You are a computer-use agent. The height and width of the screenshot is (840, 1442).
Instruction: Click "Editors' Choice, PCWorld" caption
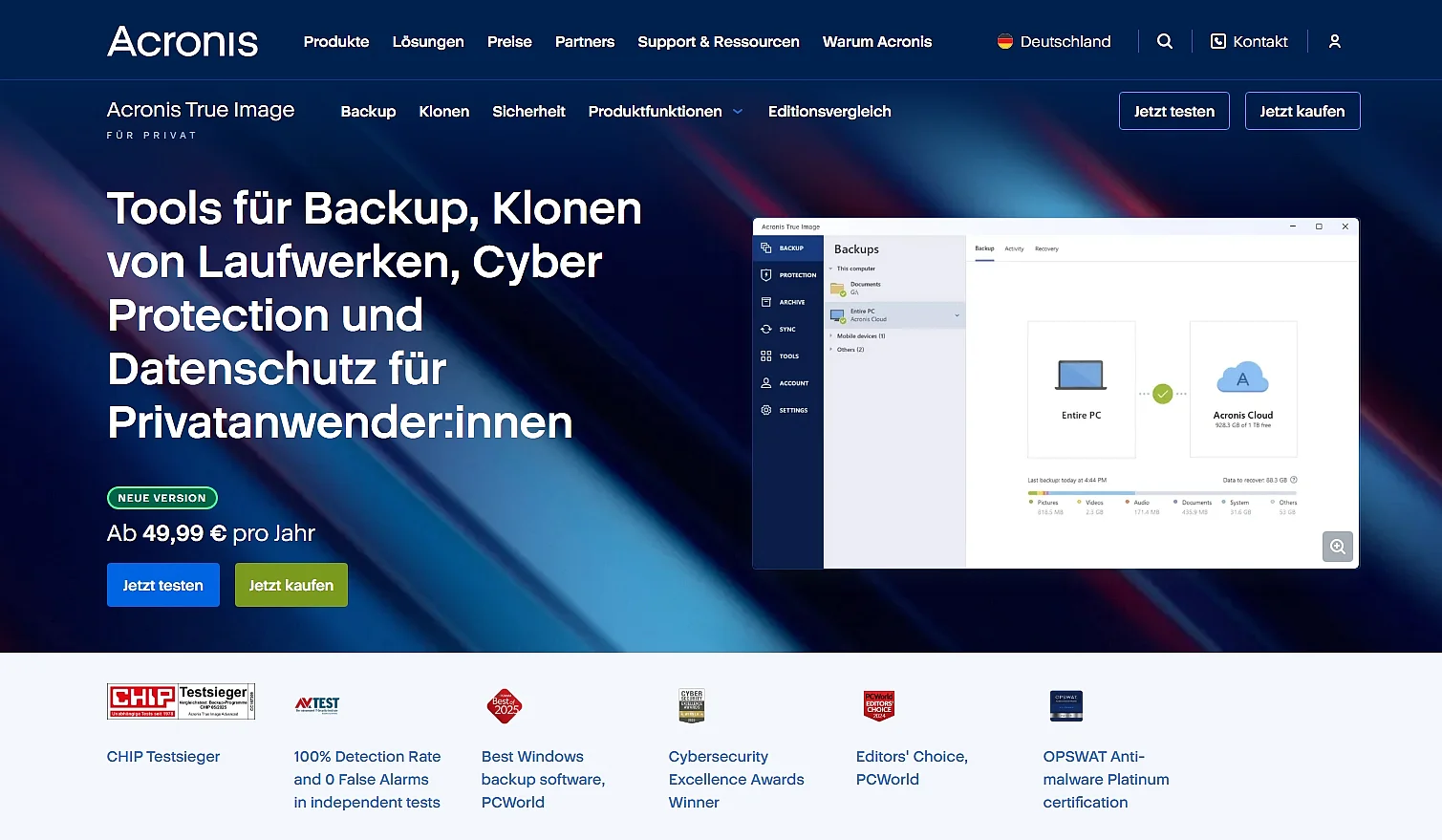coord(912,768)
